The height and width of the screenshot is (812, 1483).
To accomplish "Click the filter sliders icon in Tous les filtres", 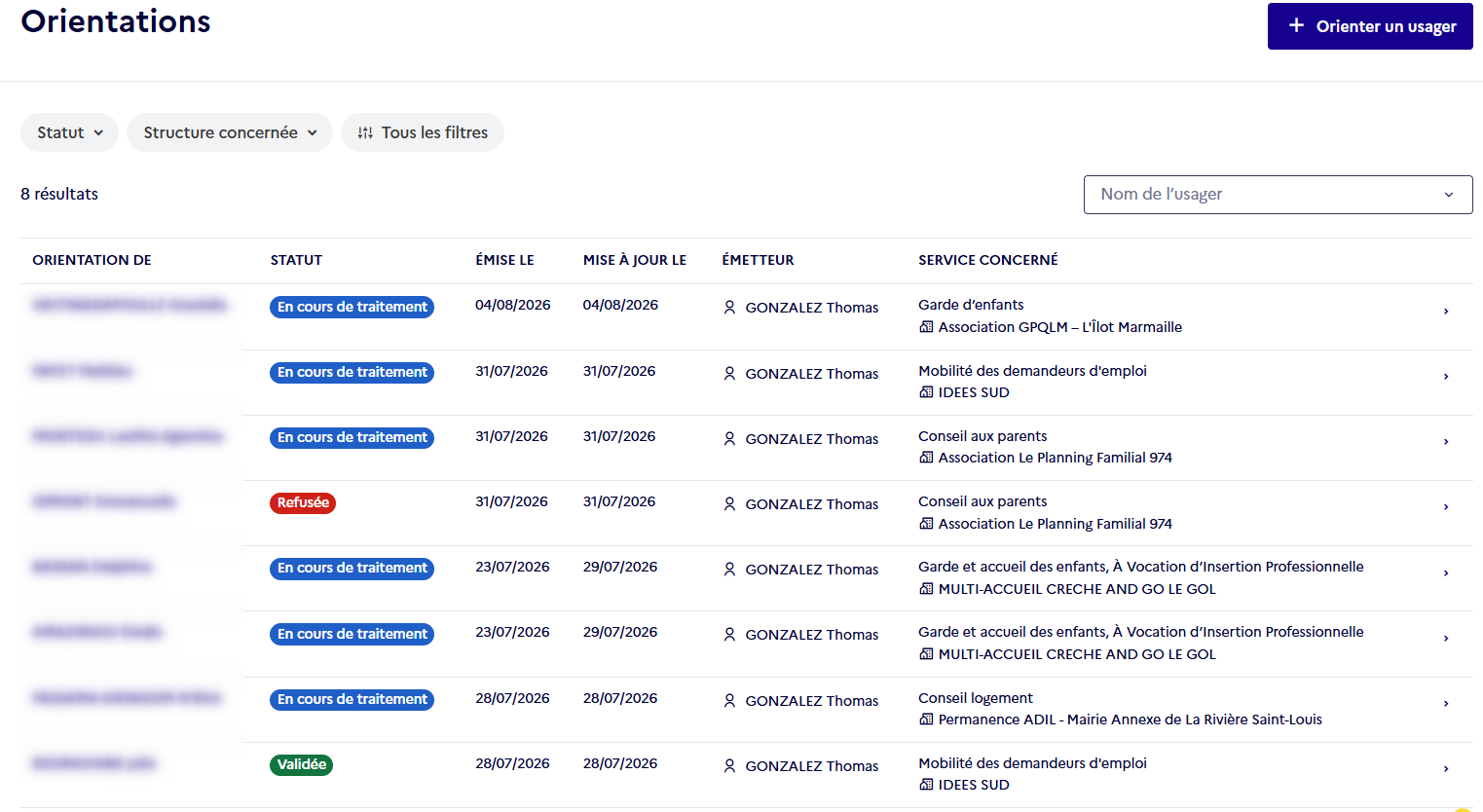I will 365,132.
